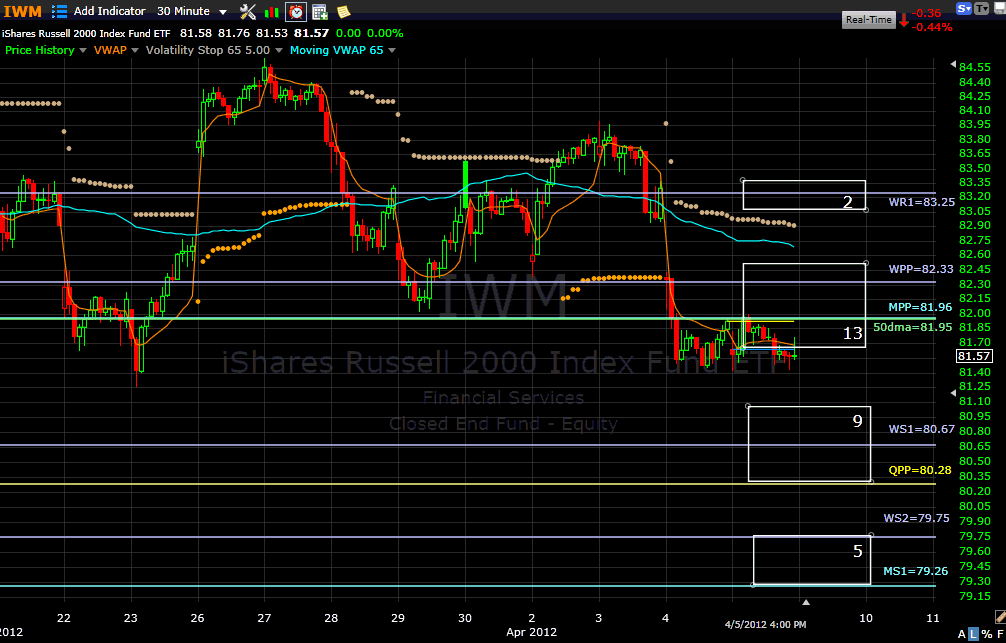Click the partially visible save disk icon
Screen dimensions: 1006x643
pos(1000,8)
